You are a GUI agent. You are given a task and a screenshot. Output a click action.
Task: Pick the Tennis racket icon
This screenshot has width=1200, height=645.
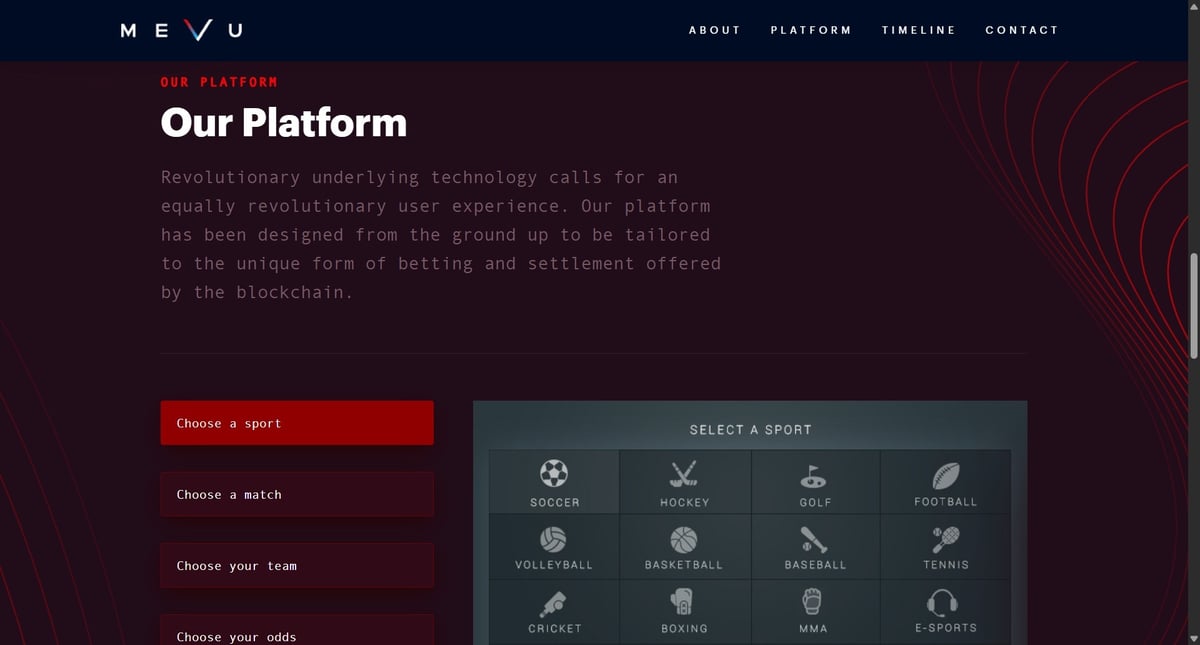pyautogui.click(x=945, y=540)
